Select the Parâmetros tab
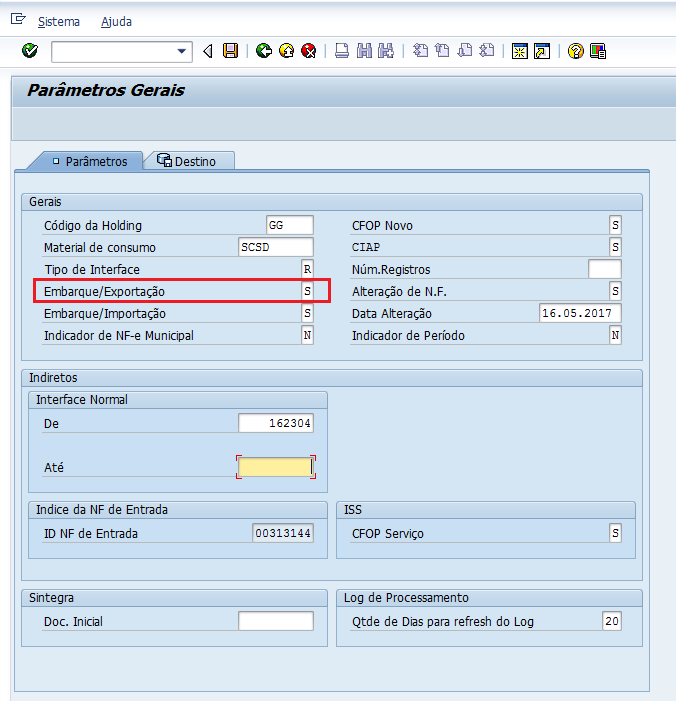 tap(88, 161)
